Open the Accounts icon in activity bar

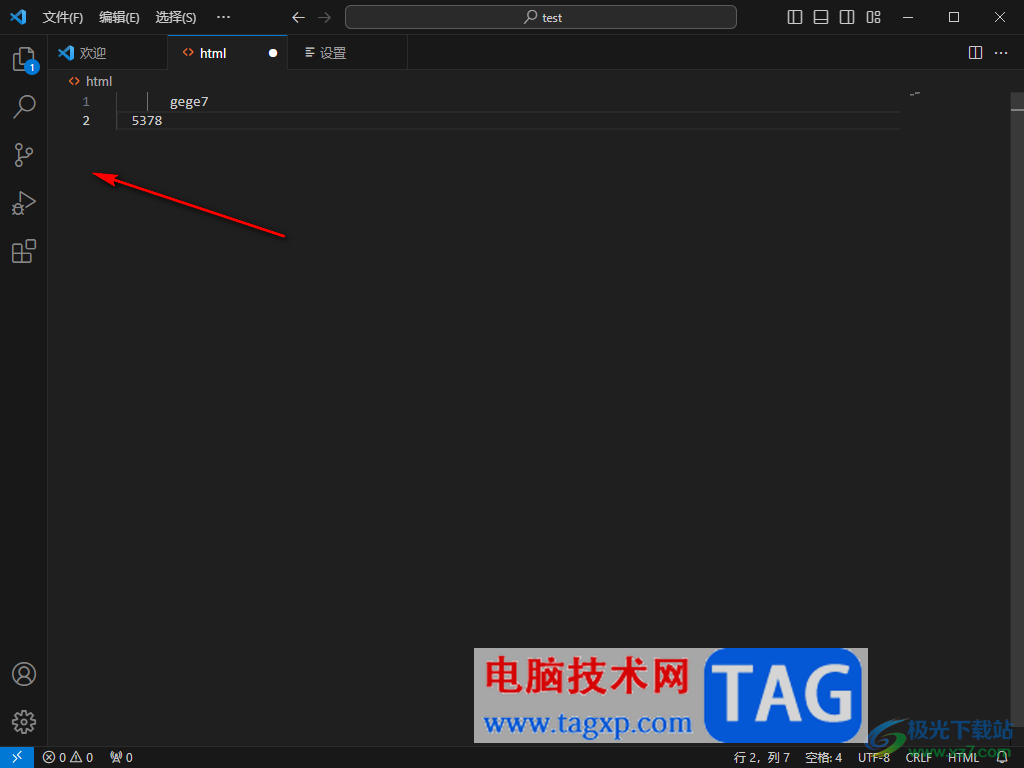tap(24, 674)
